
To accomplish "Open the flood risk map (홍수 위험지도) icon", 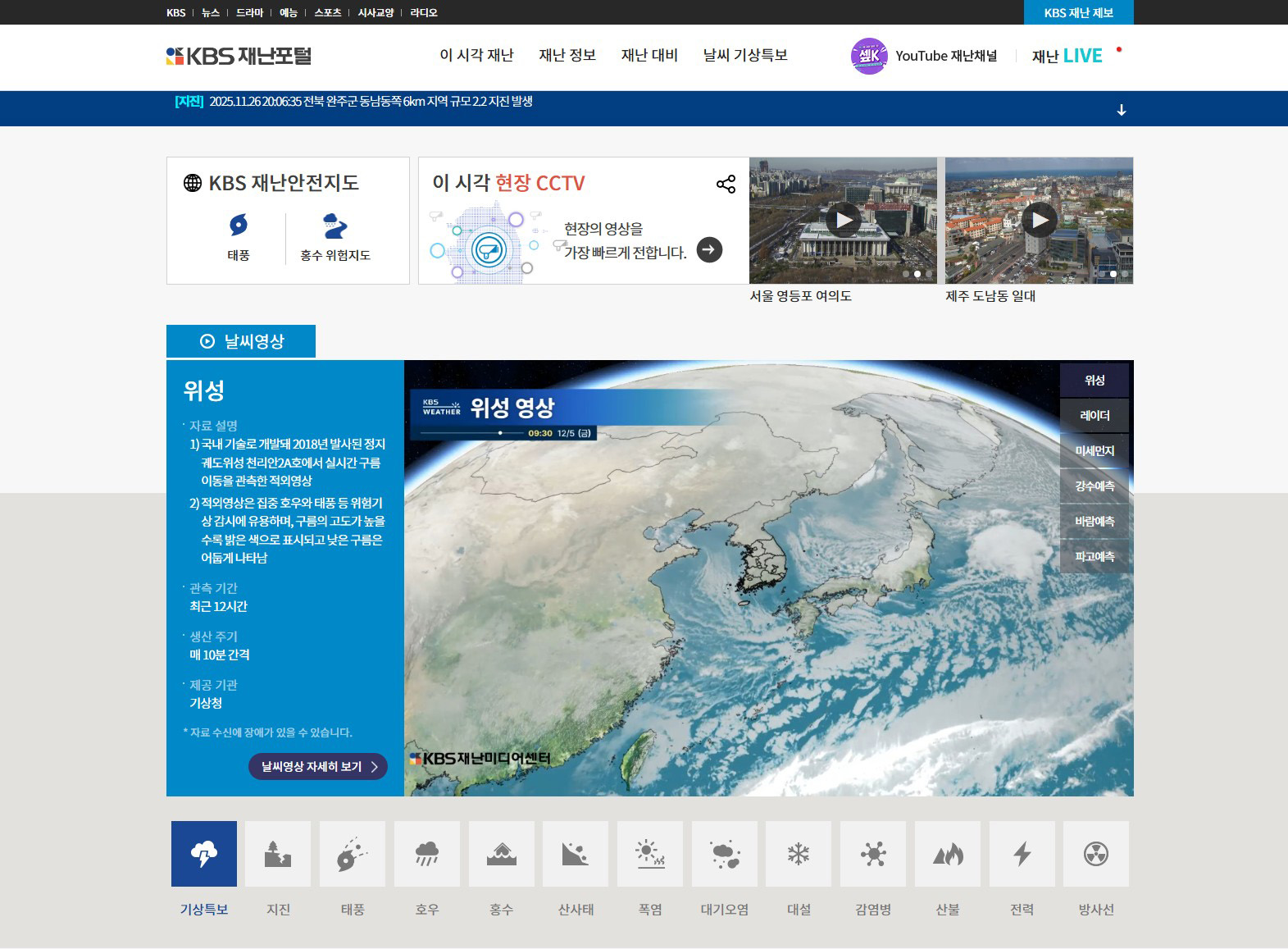I will (335, 226).
